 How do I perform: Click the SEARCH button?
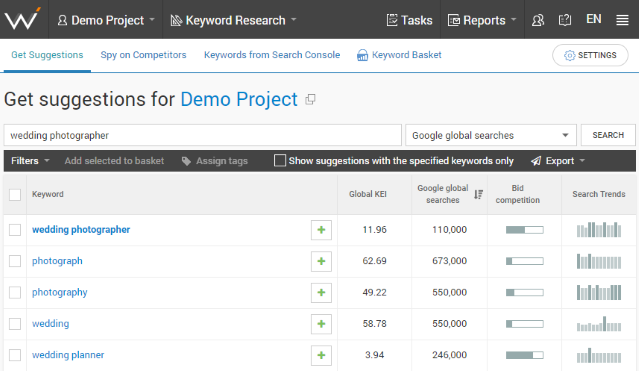coord(608,135)
